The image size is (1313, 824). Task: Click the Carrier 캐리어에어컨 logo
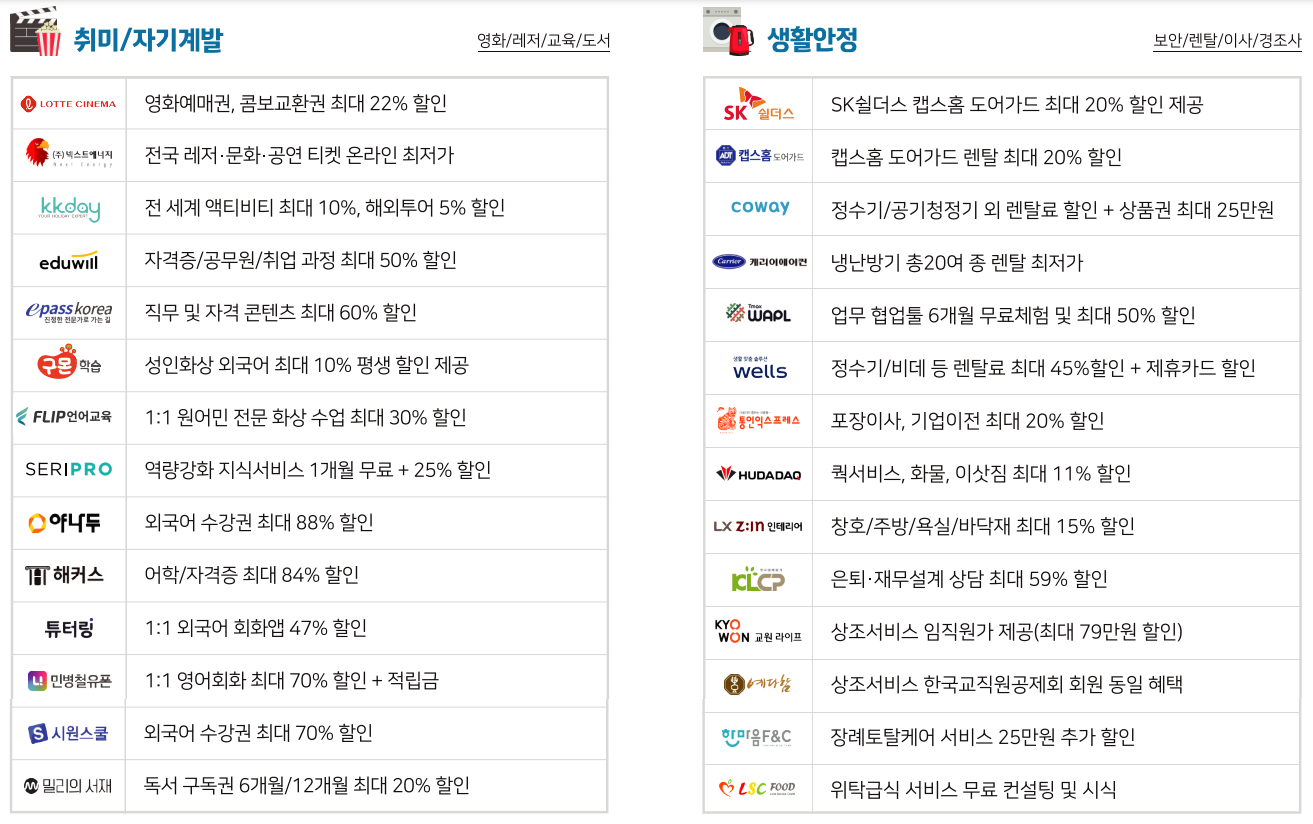coord(758,262)
